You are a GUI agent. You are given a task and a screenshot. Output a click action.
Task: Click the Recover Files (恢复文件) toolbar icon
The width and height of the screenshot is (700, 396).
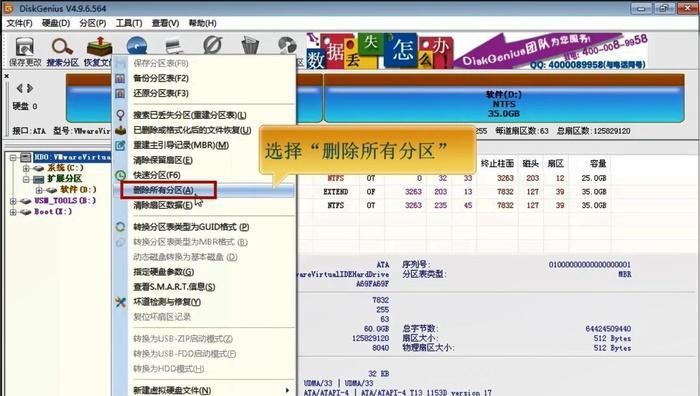[x=99, y=46]
